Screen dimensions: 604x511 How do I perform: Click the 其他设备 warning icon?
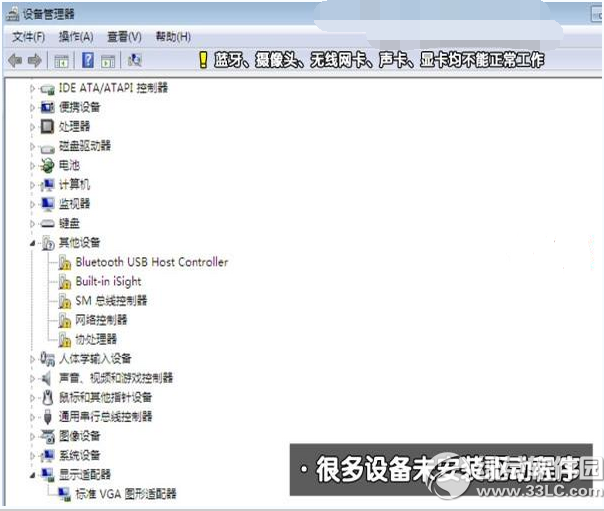[48, 243]
